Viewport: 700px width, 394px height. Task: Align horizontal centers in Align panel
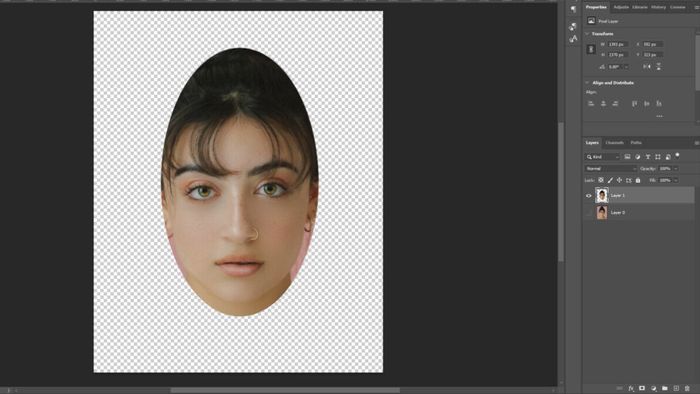[603, 104]
